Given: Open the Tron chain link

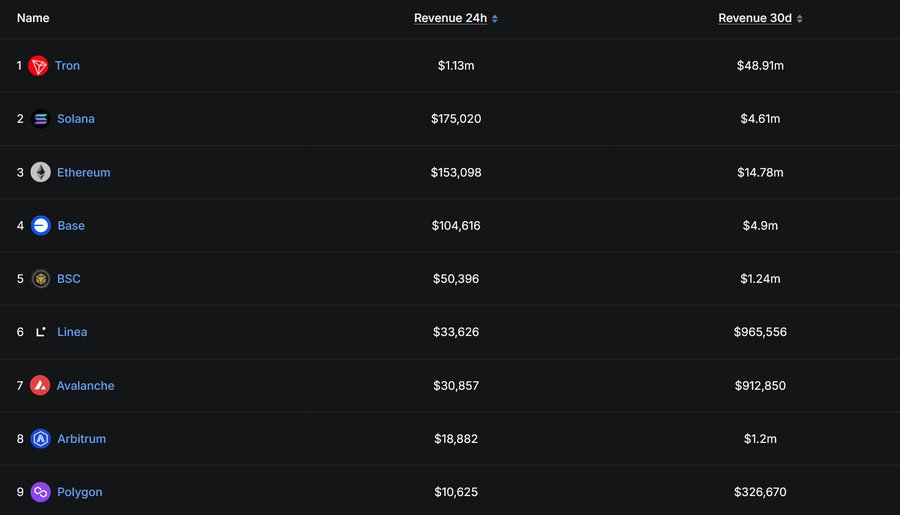Looking at the screenshot, I should 67,65.
